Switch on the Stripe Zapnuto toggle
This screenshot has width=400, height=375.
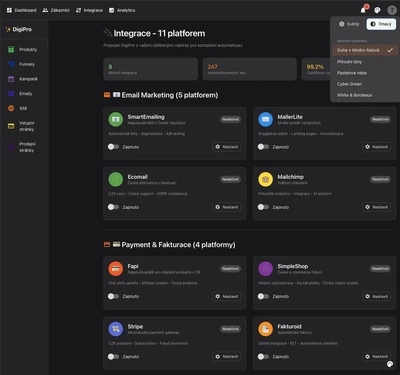click(113, 356)
